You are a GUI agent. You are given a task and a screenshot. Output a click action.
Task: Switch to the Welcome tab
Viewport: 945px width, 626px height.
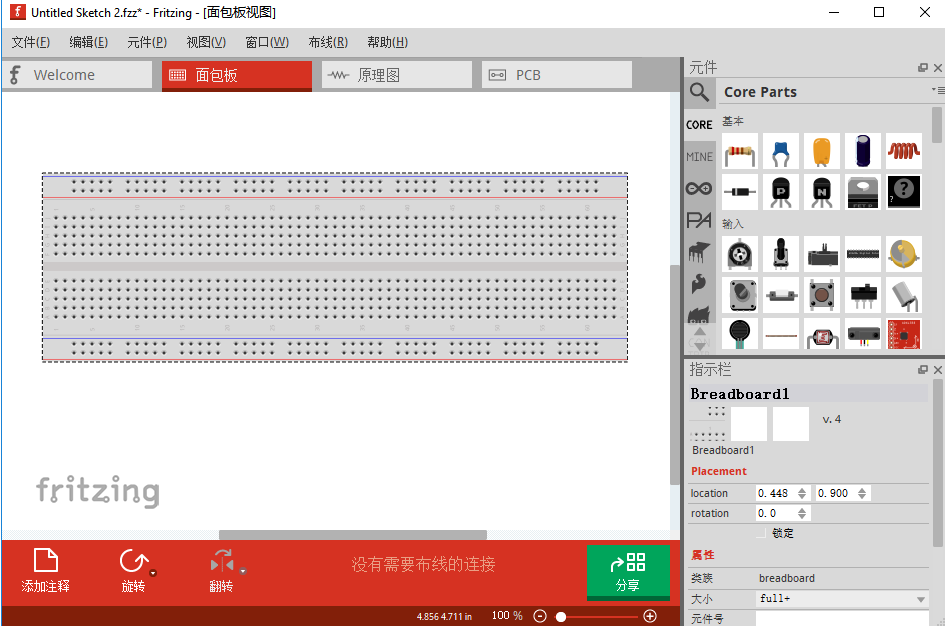point(77,75)
